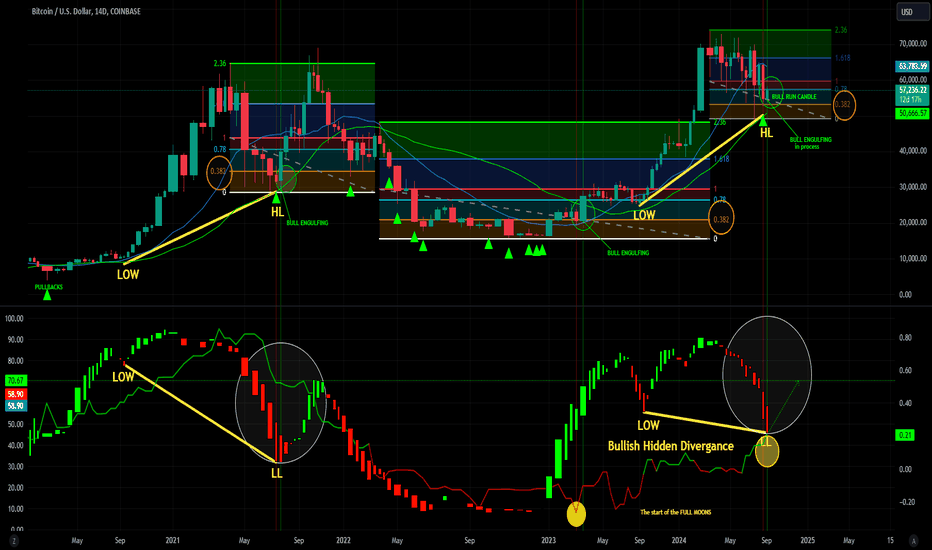Toggle the A auto-scale icon at bottom-right

(914, 541)
